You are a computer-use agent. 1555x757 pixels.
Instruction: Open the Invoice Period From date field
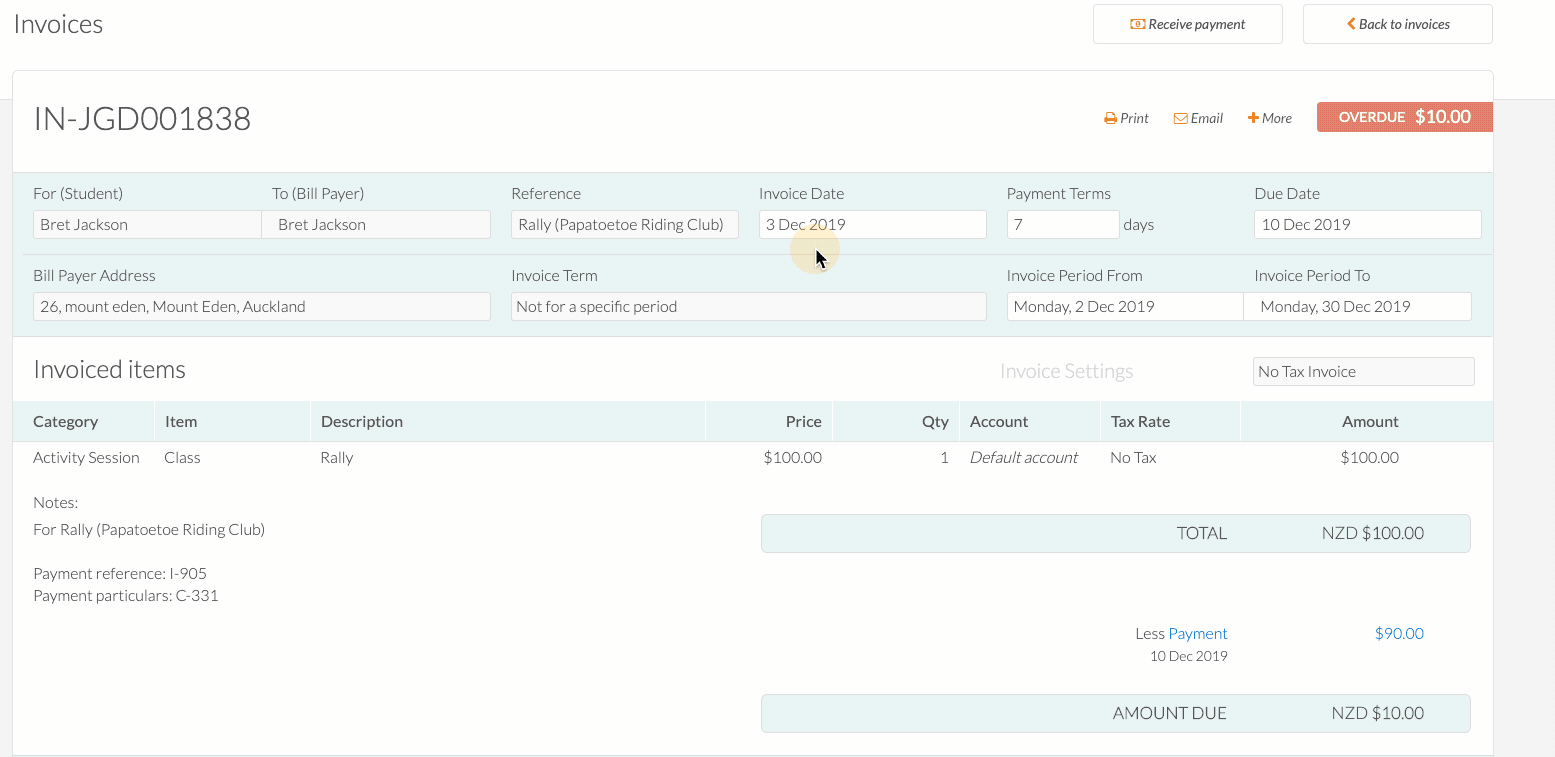point(1125,306)
